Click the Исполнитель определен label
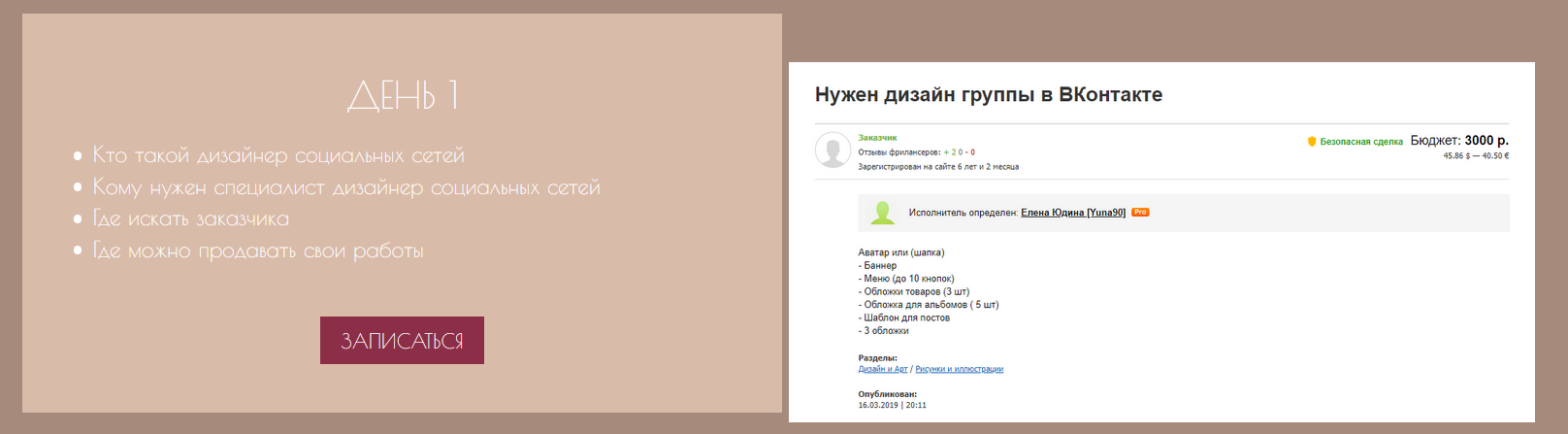The height and width of the screenshot is (434, 1568). click(x=964, y=213)
